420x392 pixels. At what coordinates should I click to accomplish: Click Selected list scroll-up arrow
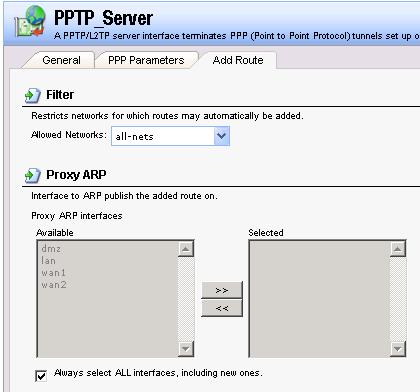[x=398, y=249]
